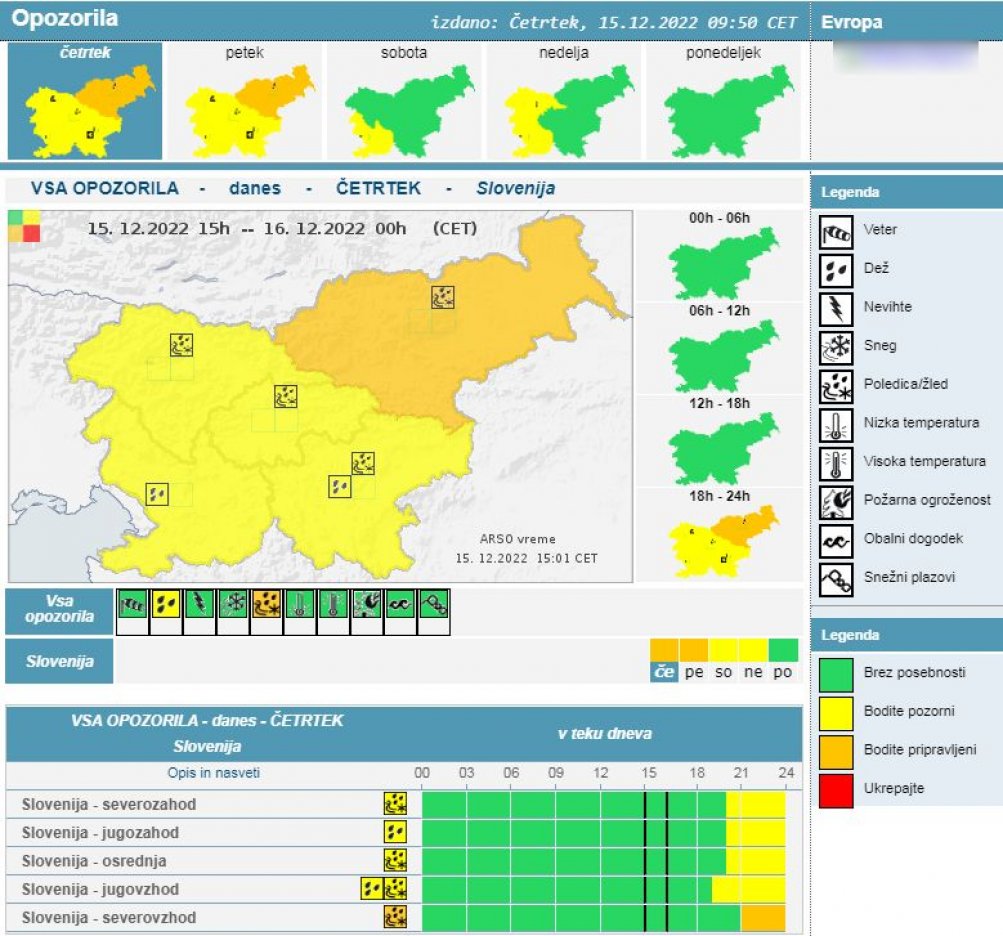Select the snow warning filter icon
This screenshot has width=1003, height=936.
tap(233, 604)
